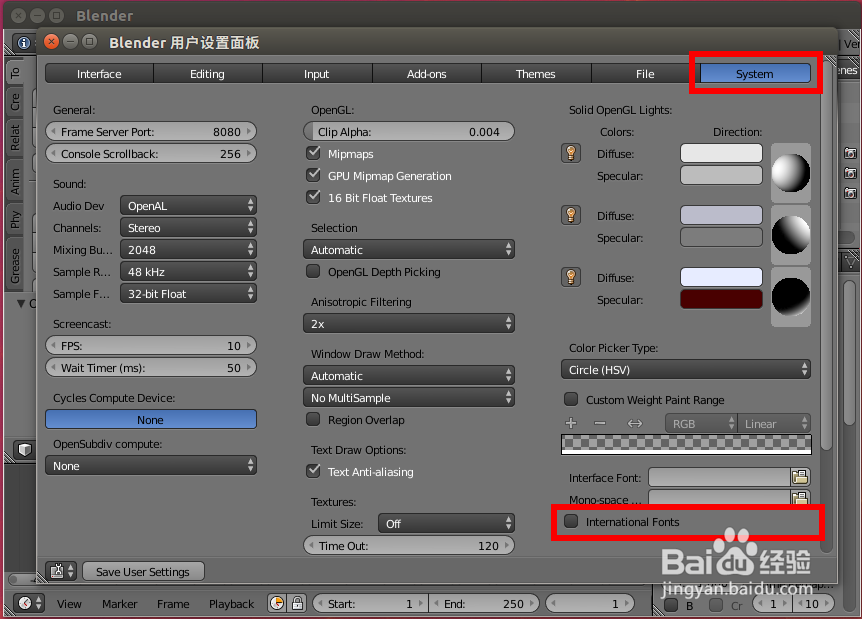Viewport: 862px width, 619px height.
Task: Disable Mipmaps in the OpenGL section
Action: [x=313, y=153]
